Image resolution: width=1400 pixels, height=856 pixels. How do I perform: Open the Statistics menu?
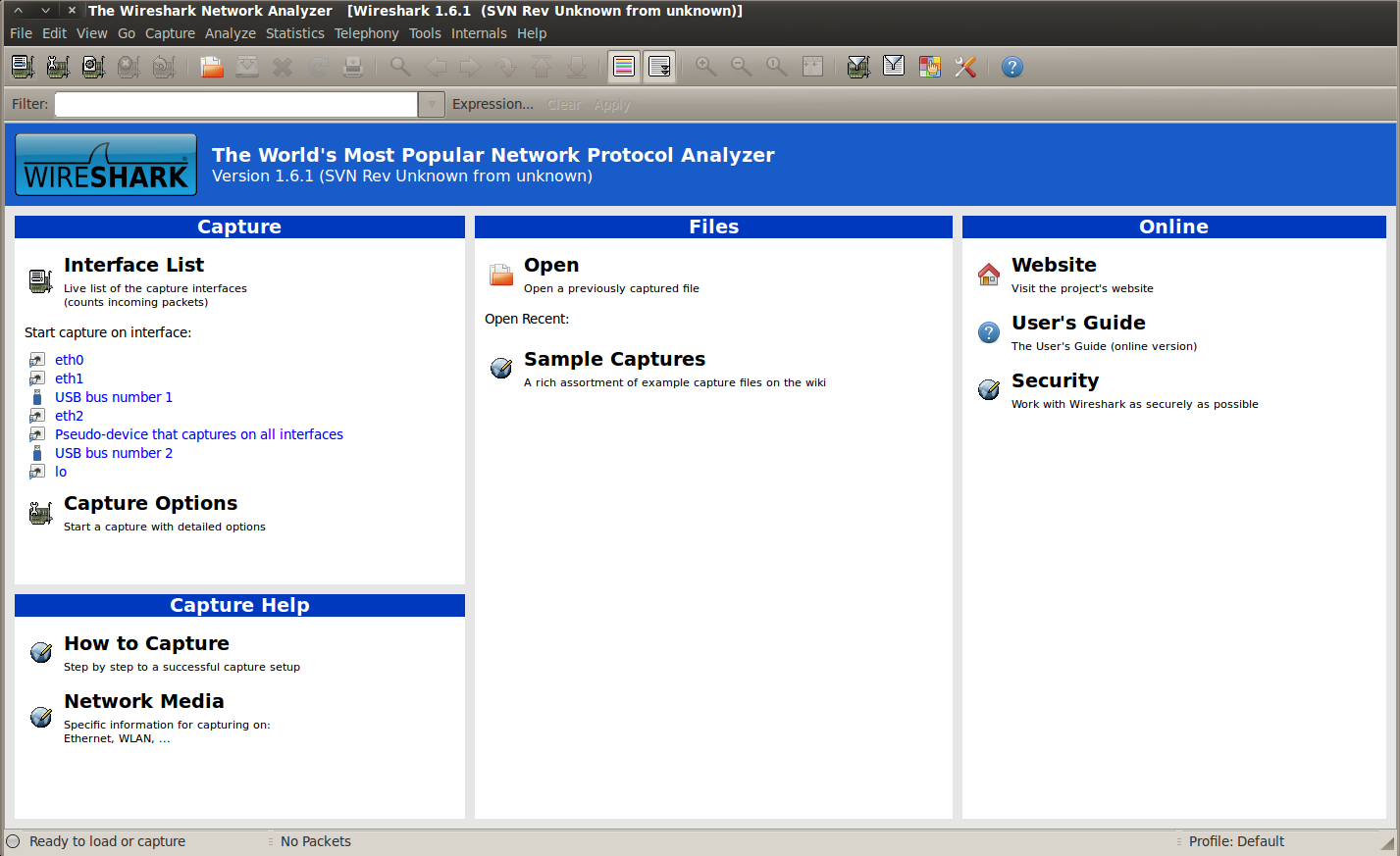[294, 33]
